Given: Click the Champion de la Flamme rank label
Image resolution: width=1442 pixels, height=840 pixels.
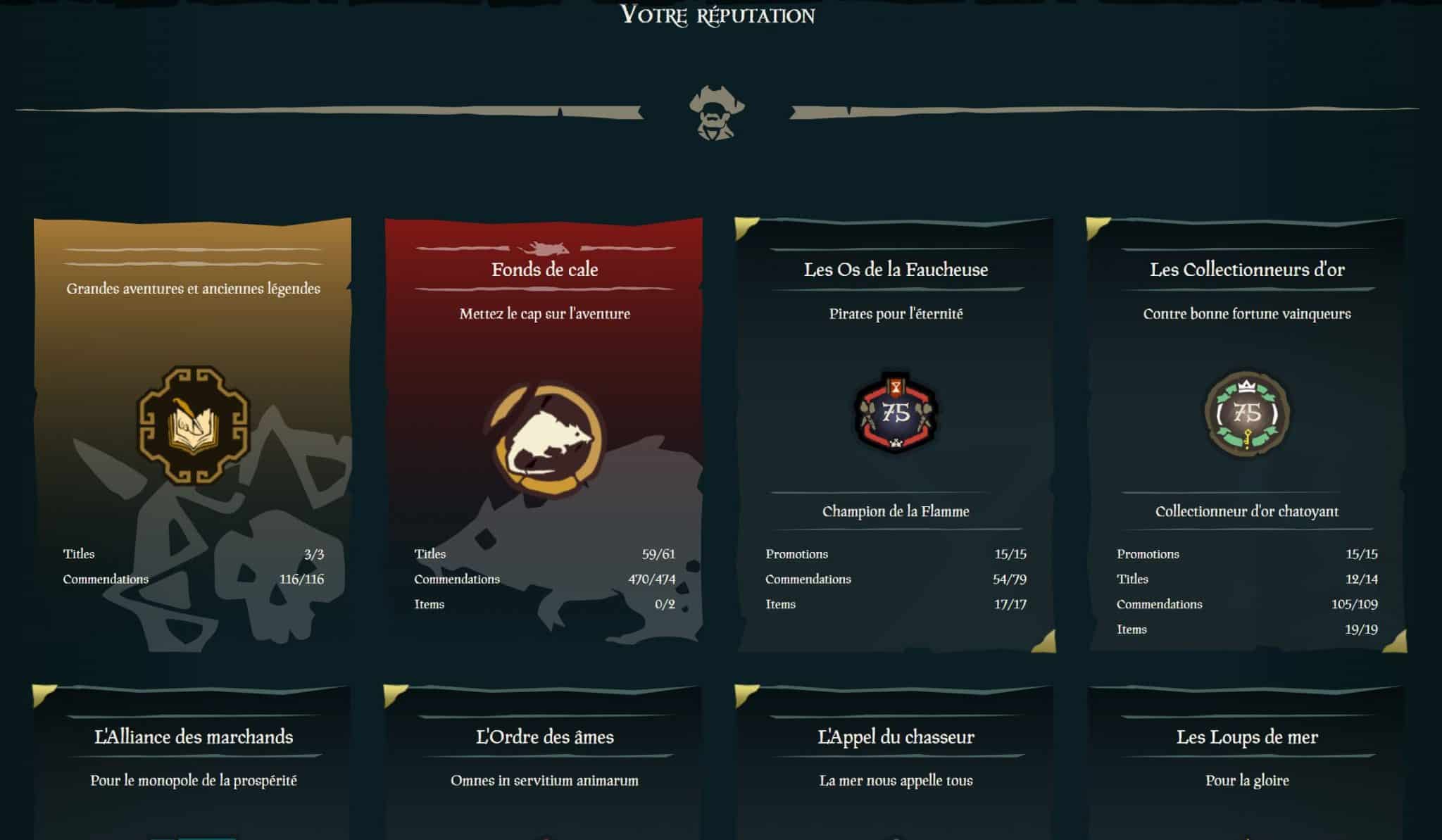Looking at the screenshot, I should click(x=896, y=511).
